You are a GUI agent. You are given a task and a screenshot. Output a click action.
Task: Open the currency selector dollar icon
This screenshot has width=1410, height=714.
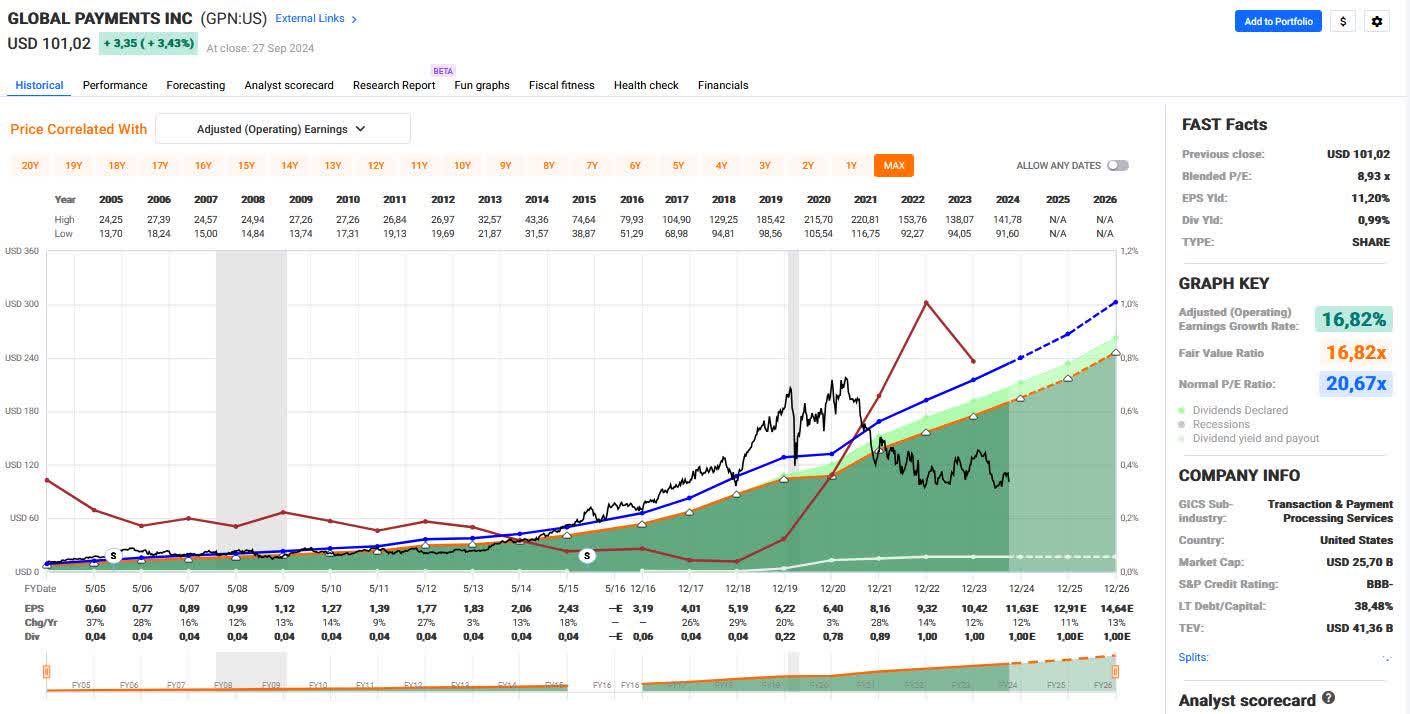1342,20
